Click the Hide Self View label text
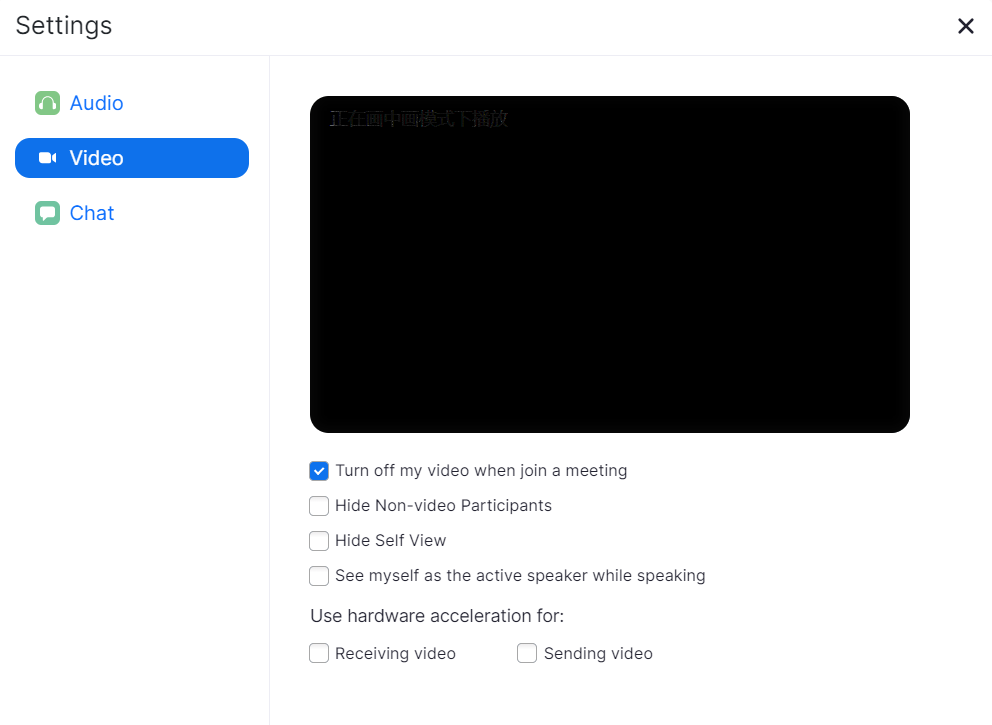The height and width of the screenshot is (725, 992). click(x=391, y=541)
